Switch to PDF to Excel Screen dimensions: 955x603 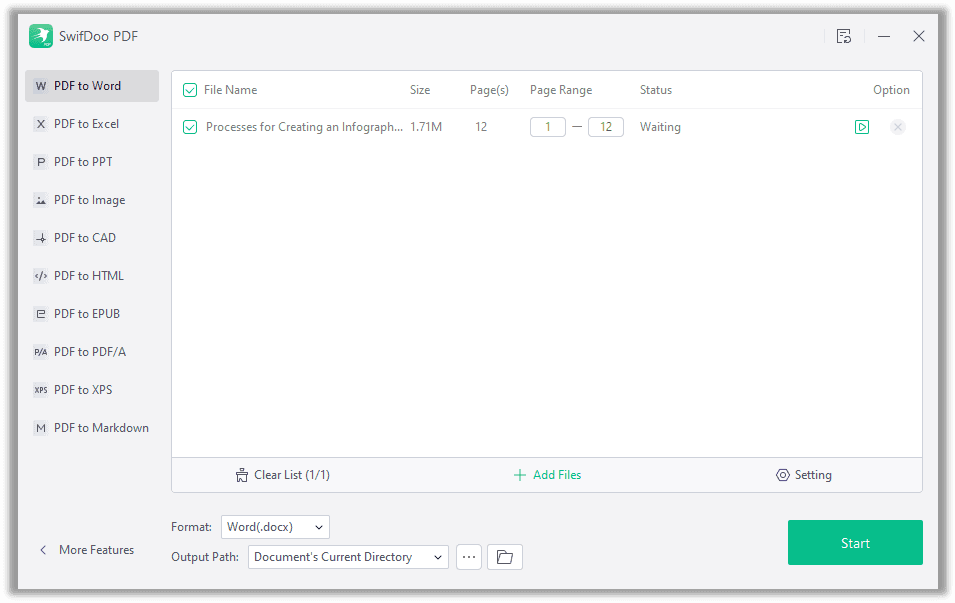(92, 124)
